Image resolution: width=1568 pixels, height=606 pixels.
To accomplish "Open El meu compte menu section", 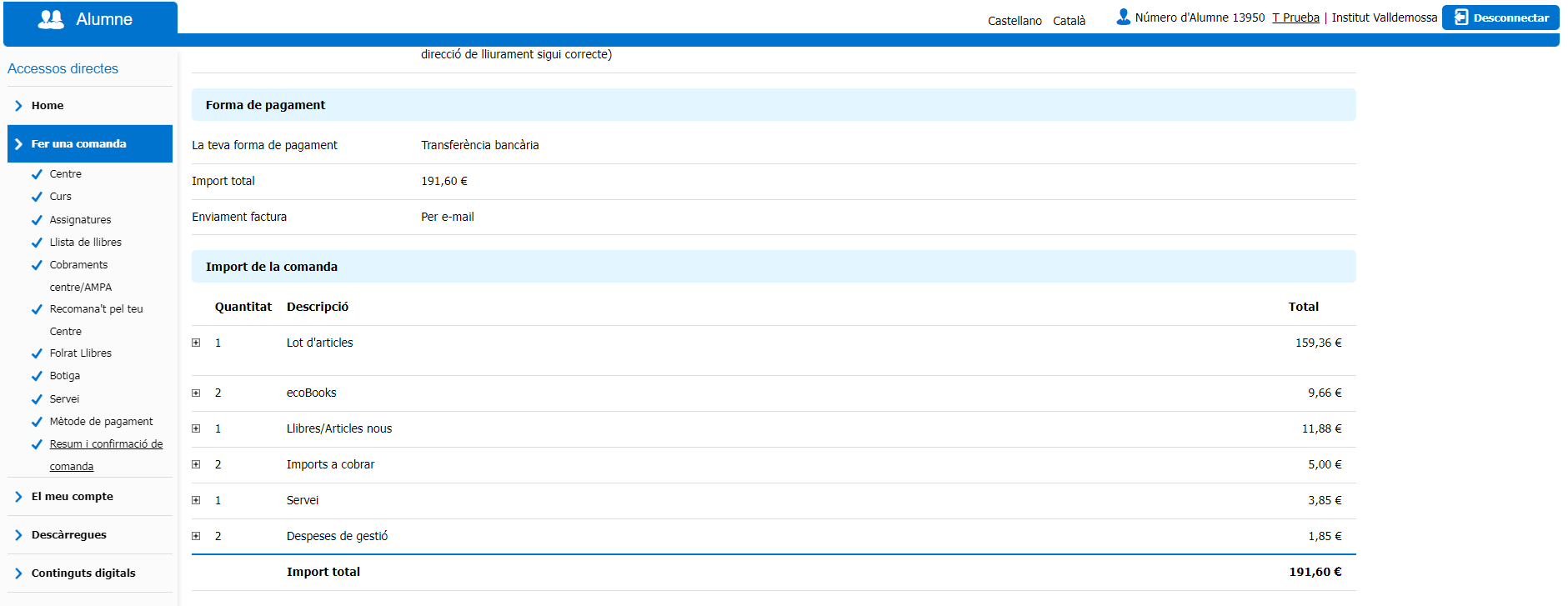I will 72,497.
